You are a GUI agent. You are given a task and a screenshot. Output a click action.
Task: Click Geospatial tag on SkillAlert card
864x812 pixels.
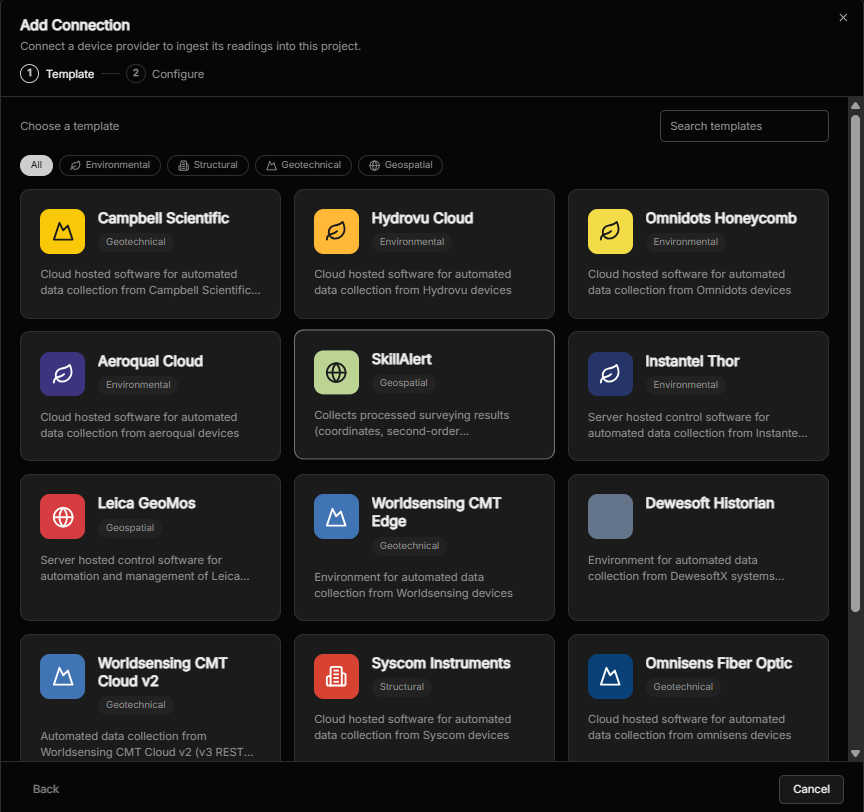pyautogui.click(x=403, y=383)
